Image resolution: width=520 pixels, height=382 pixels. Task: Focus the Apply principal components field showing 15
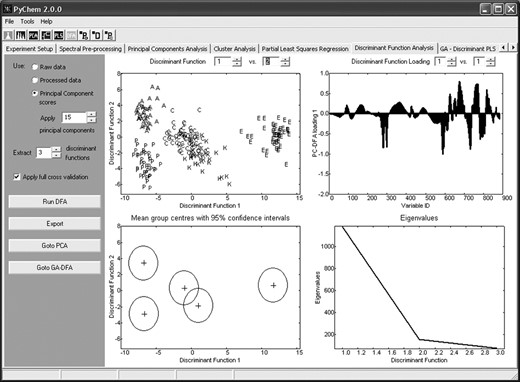75,117
